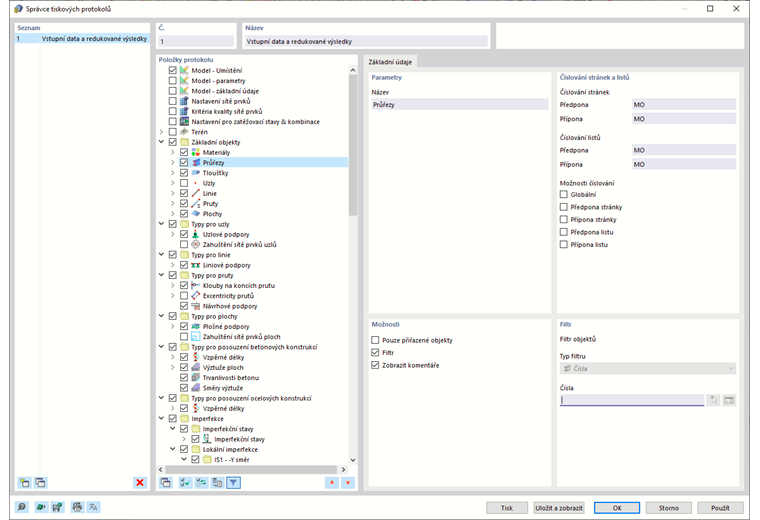Check Přípona listu checkbox
This screenshot has width=760, height=520.
[564, 245]
